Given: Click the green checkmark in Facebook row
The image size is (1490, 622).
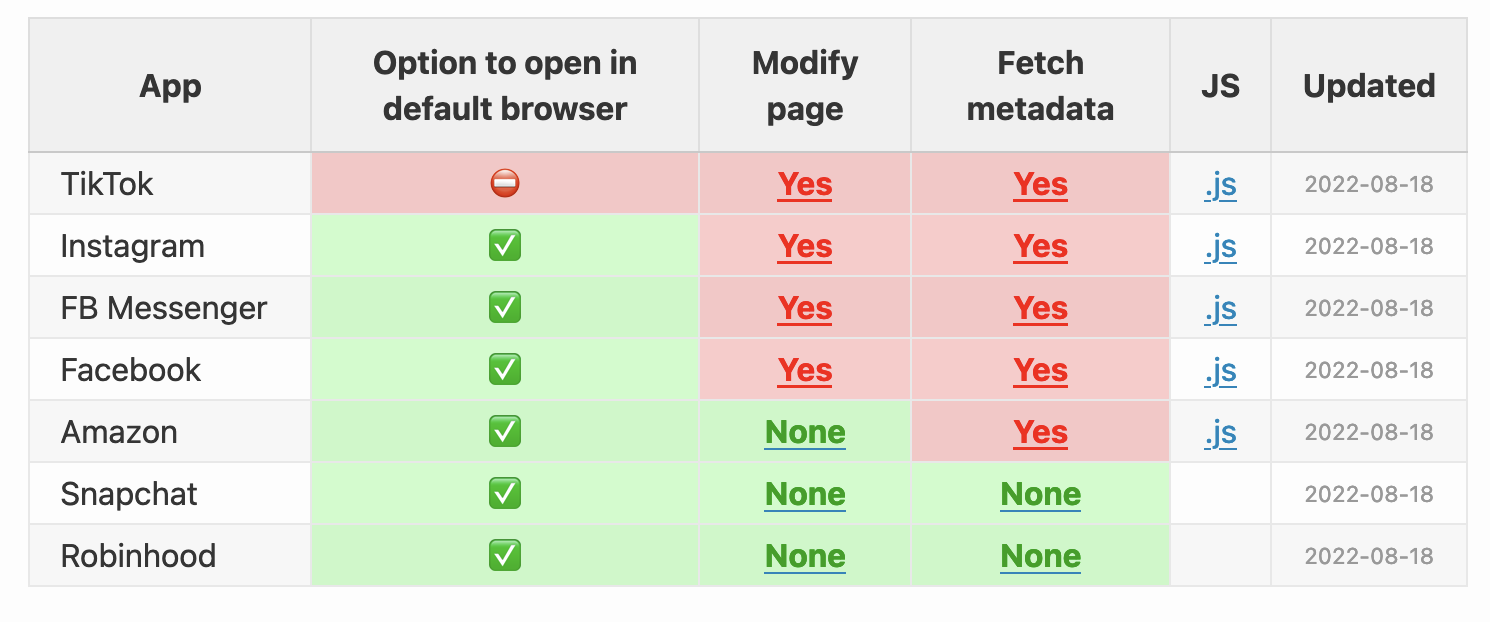Looking at the screenshot, I should tap(504, 370).
